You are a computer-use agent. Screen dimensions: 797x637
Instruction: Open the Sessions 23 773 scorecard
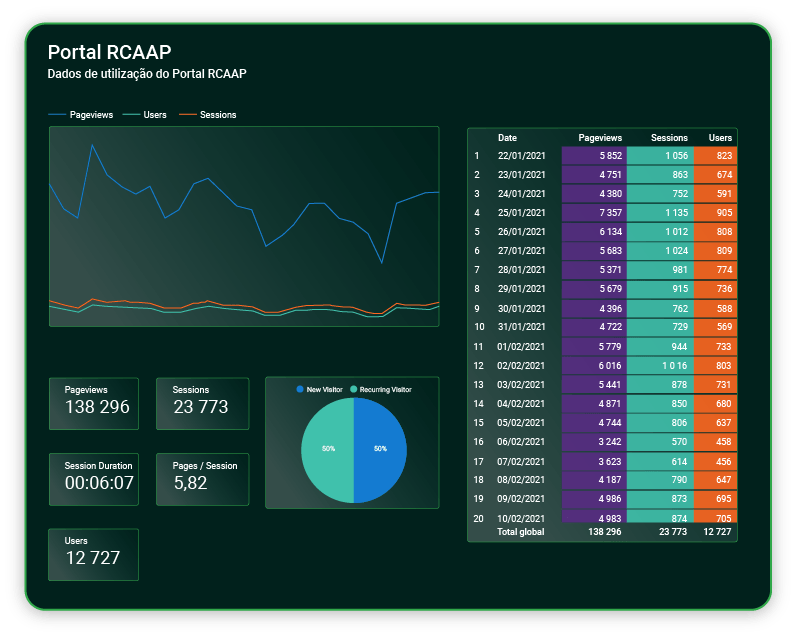coord(202,404)
